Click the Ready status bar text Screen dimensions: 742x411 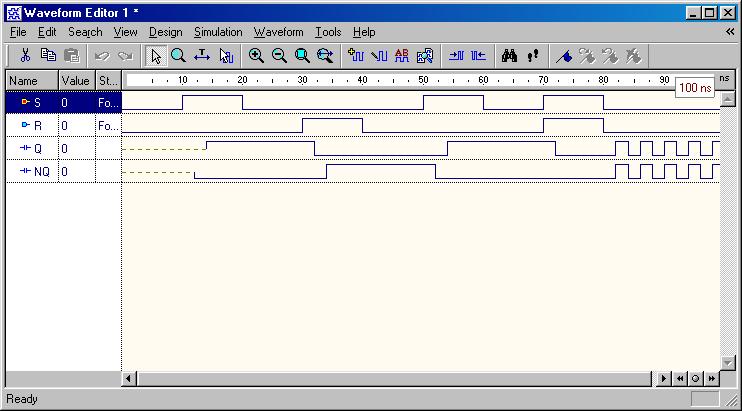point(22,399)
